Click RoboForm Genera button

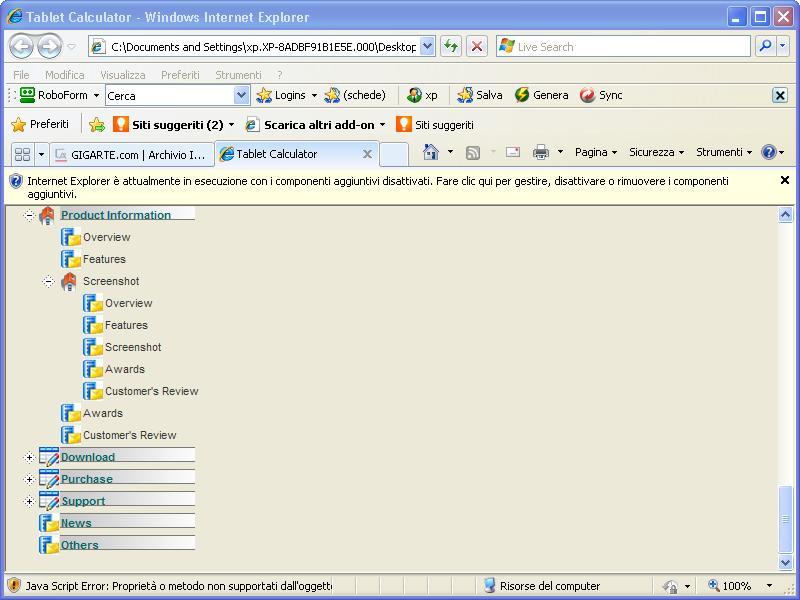[541, 95]
